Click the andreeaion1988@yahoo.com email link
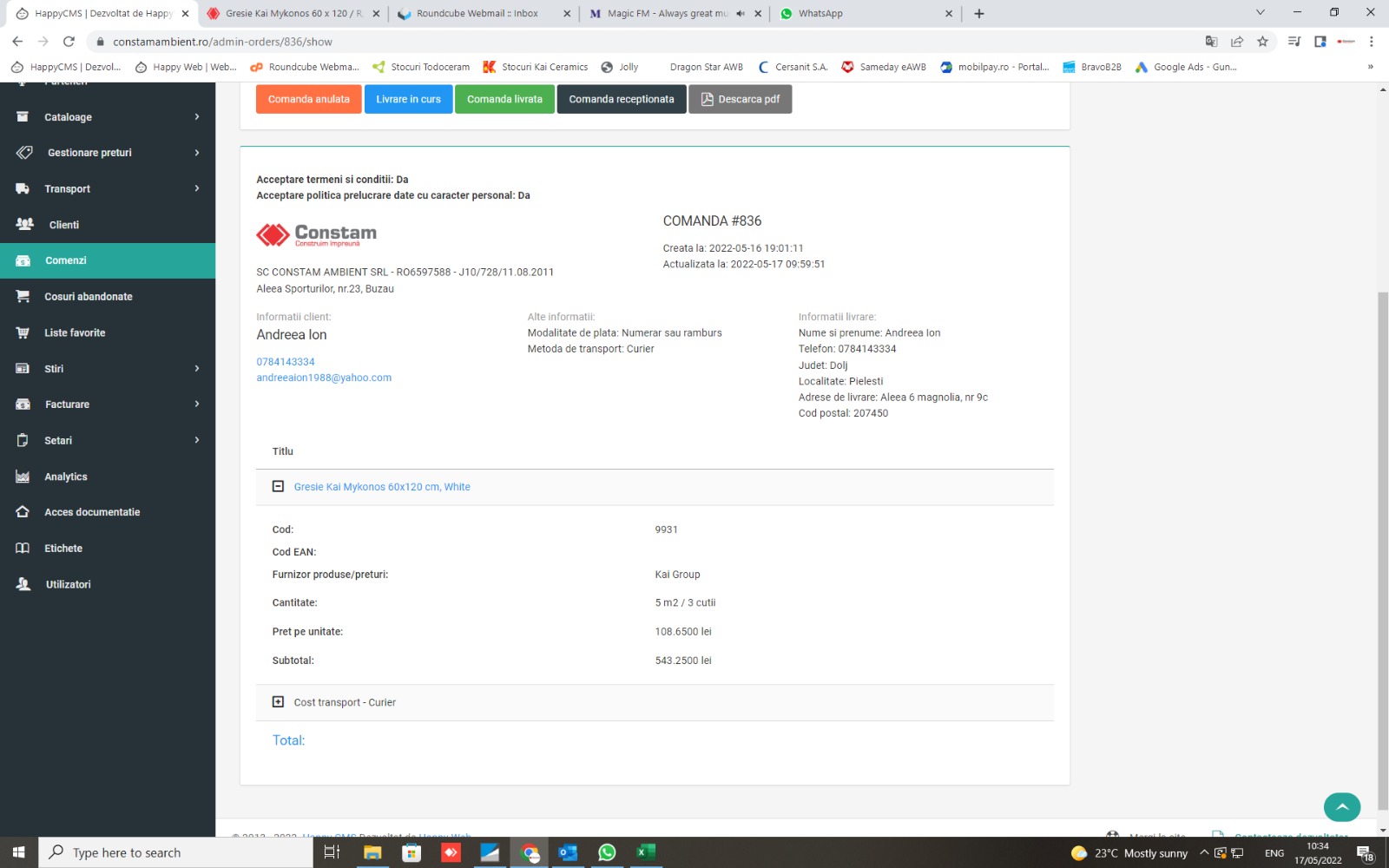Screen dimensions: 1389x868 coord(324,378)
